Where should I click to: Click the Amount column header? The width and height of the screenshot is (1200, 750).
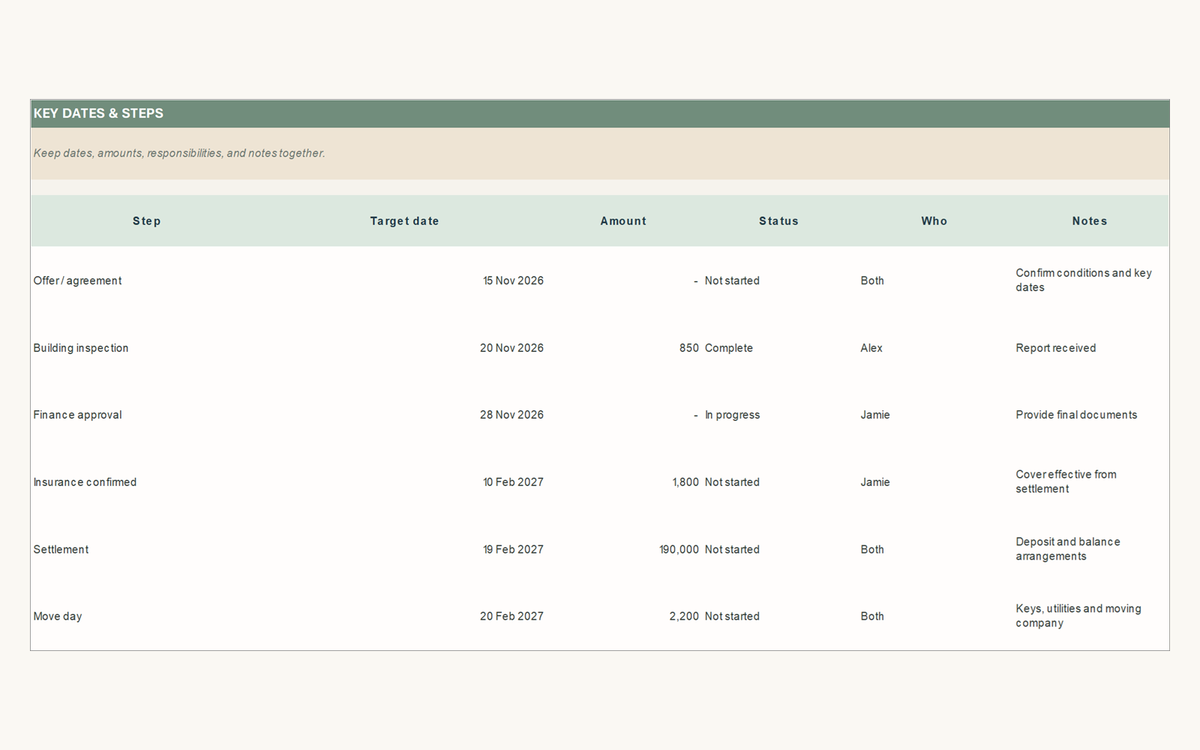point(623,221)
